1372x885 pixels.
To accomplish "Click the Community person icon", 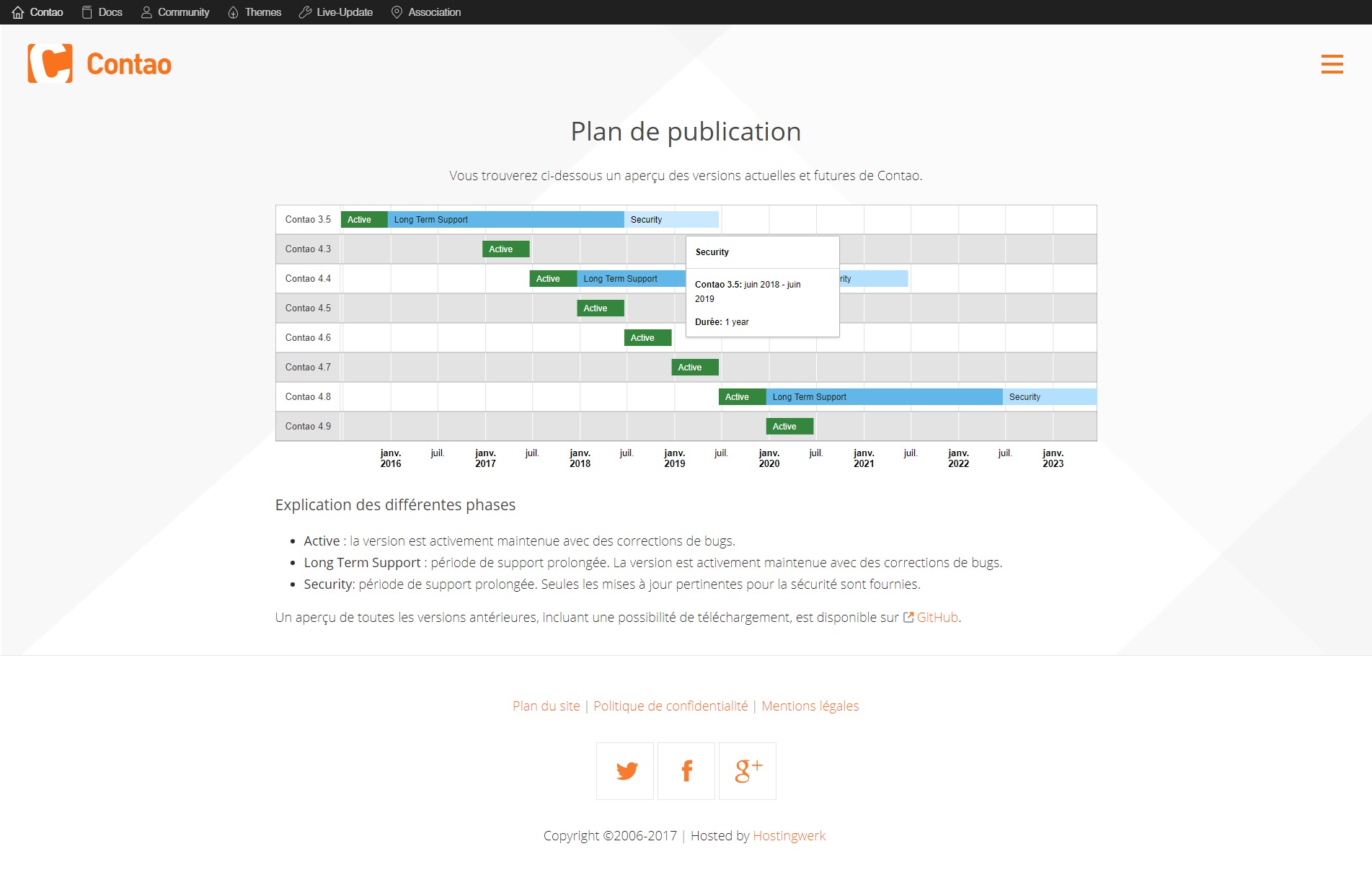I will click(146, 12).
